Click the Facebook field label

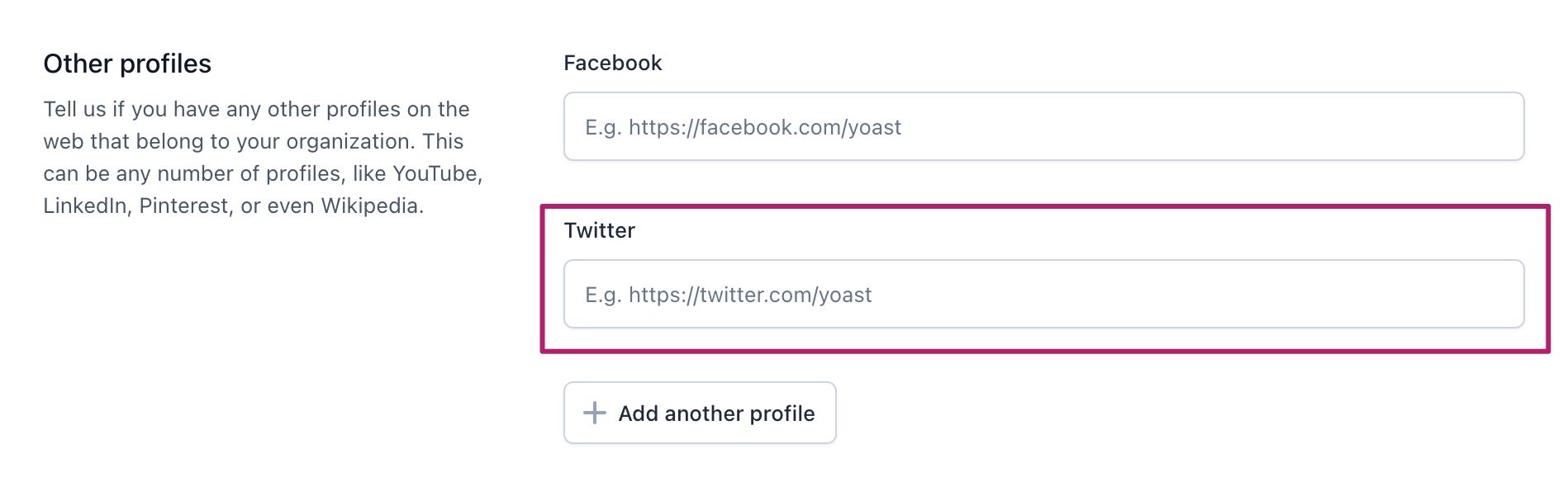click(611, 62)
